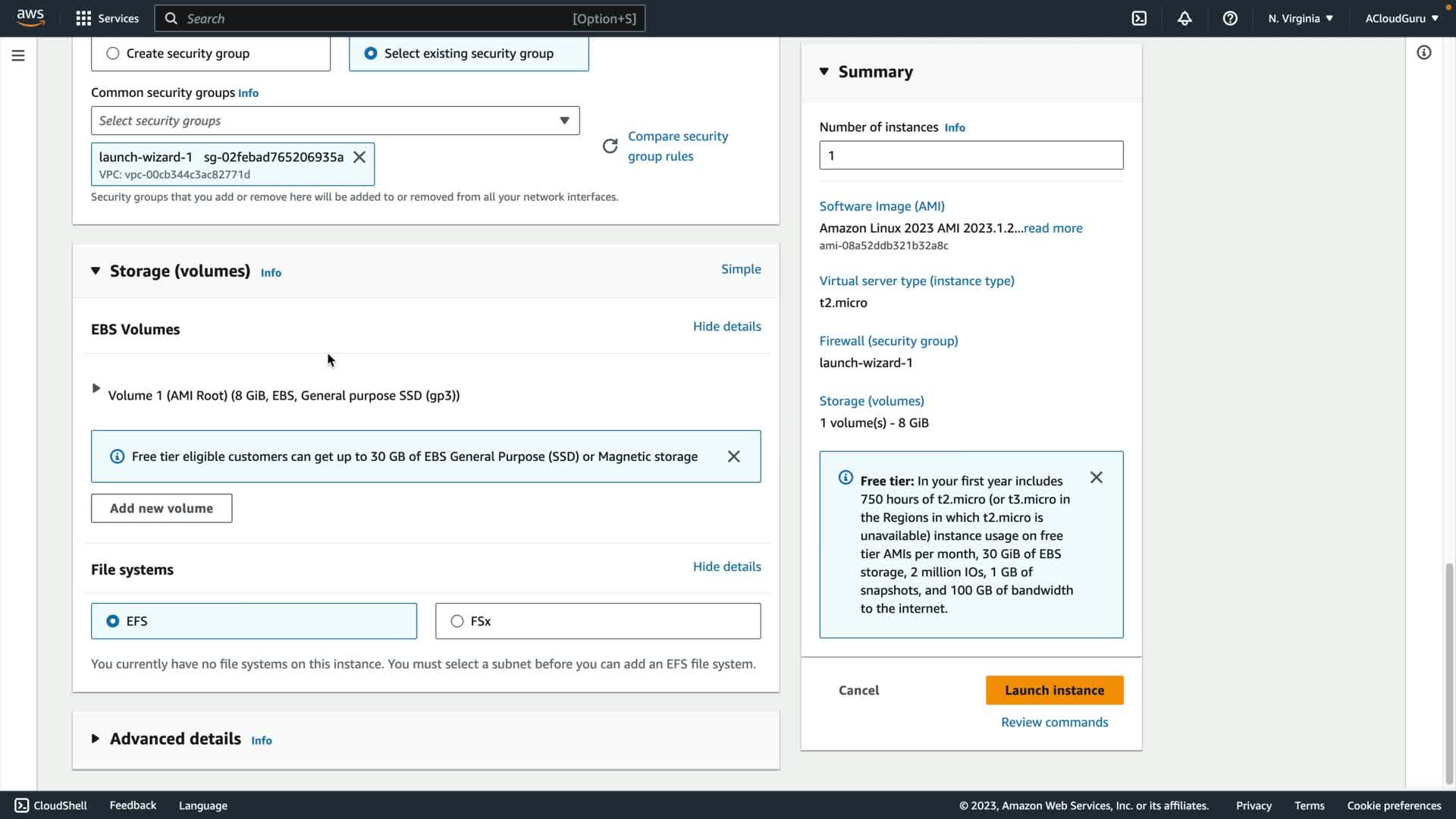Click the refresh security groups icon
The height and width of the screenshot is (819, 1456).
[x=610, y=146]
